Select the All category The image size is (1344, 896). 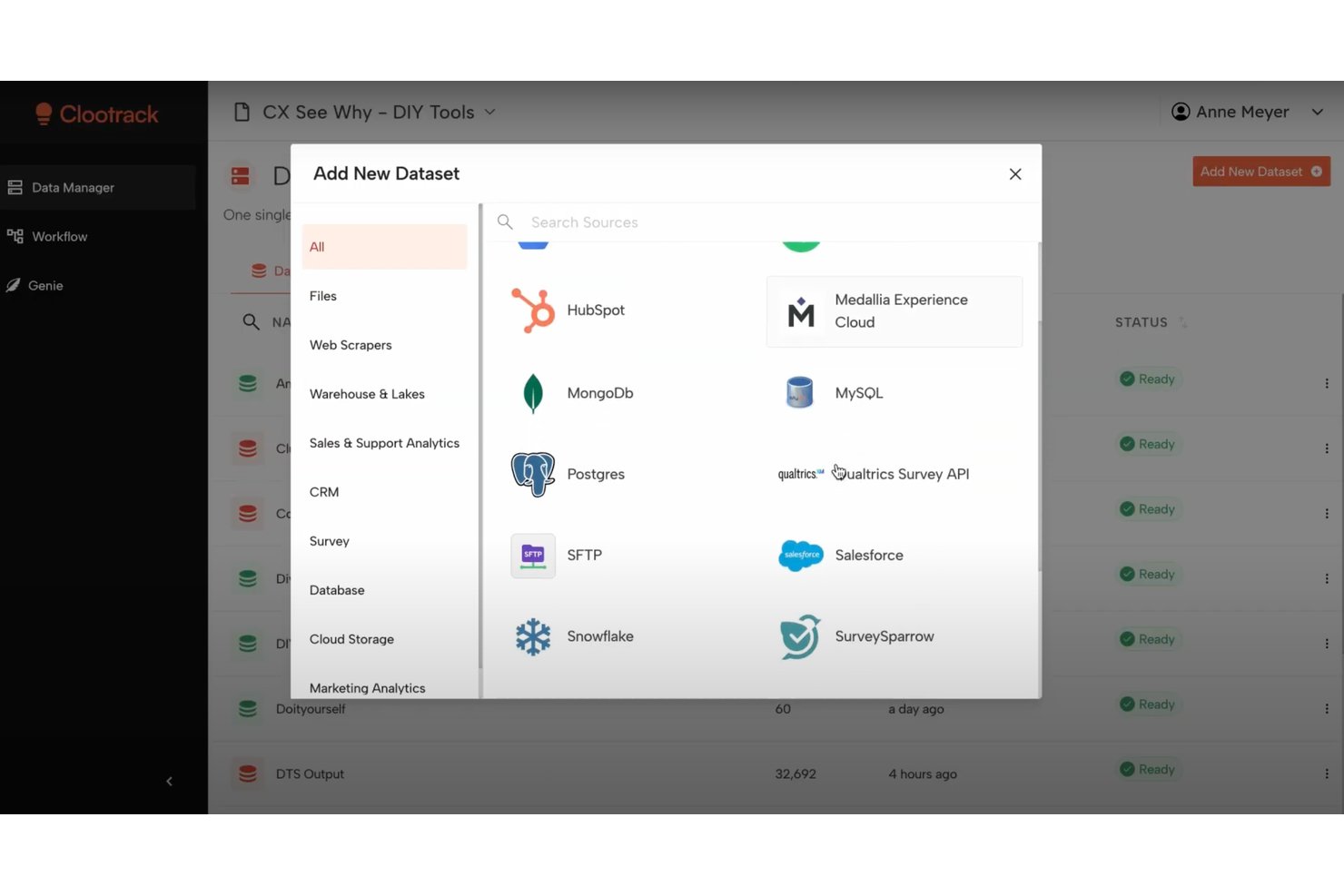[x=384, y=247]
